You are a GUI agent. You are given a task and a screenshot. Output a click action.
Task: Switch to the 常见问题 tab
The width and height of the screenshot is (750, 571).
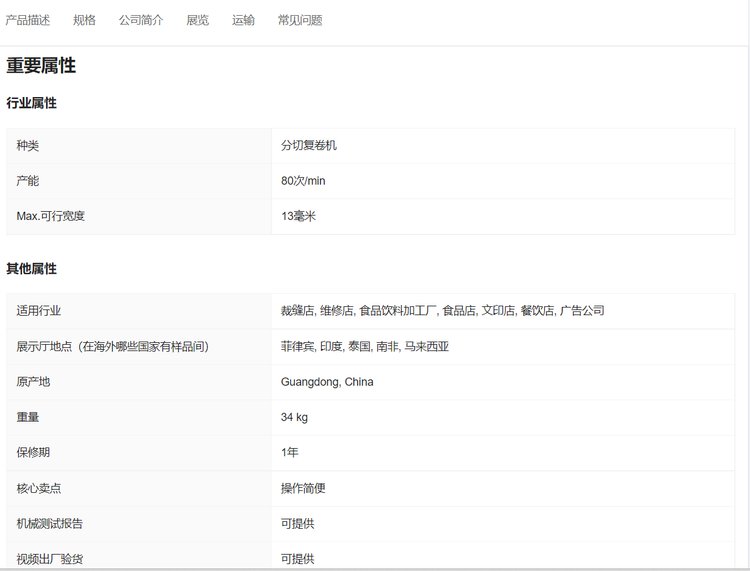[300, 20]
